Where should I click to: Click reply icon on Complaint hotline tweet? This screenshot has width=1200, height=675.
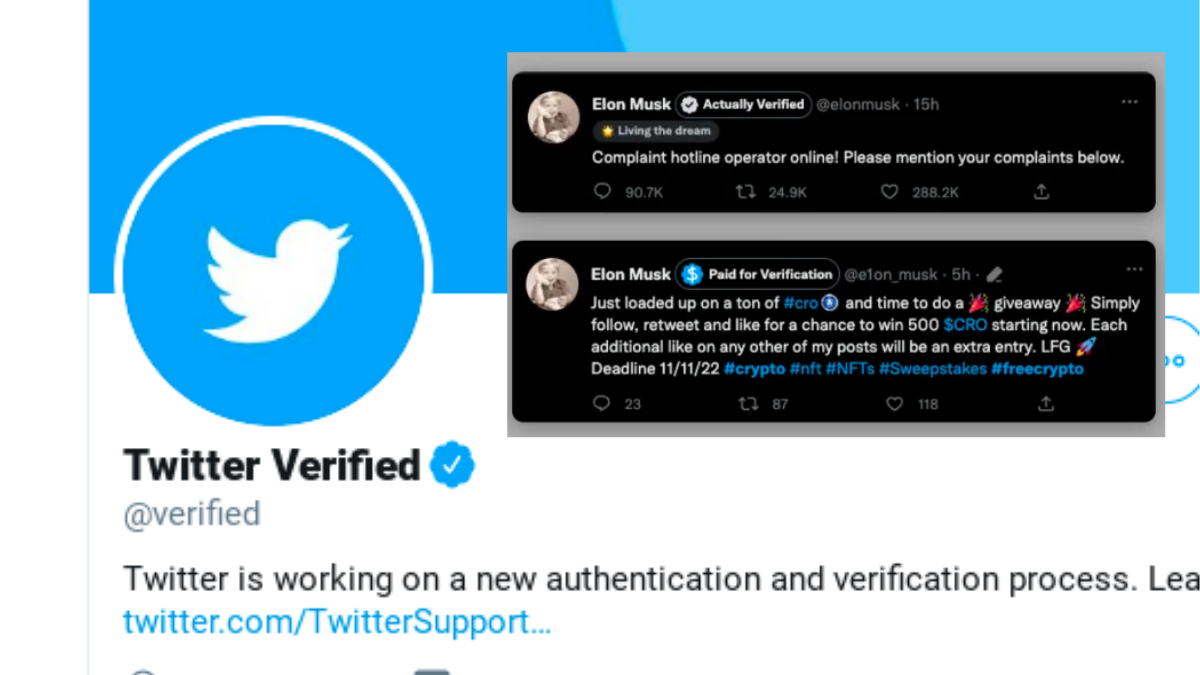pos(602,191)
